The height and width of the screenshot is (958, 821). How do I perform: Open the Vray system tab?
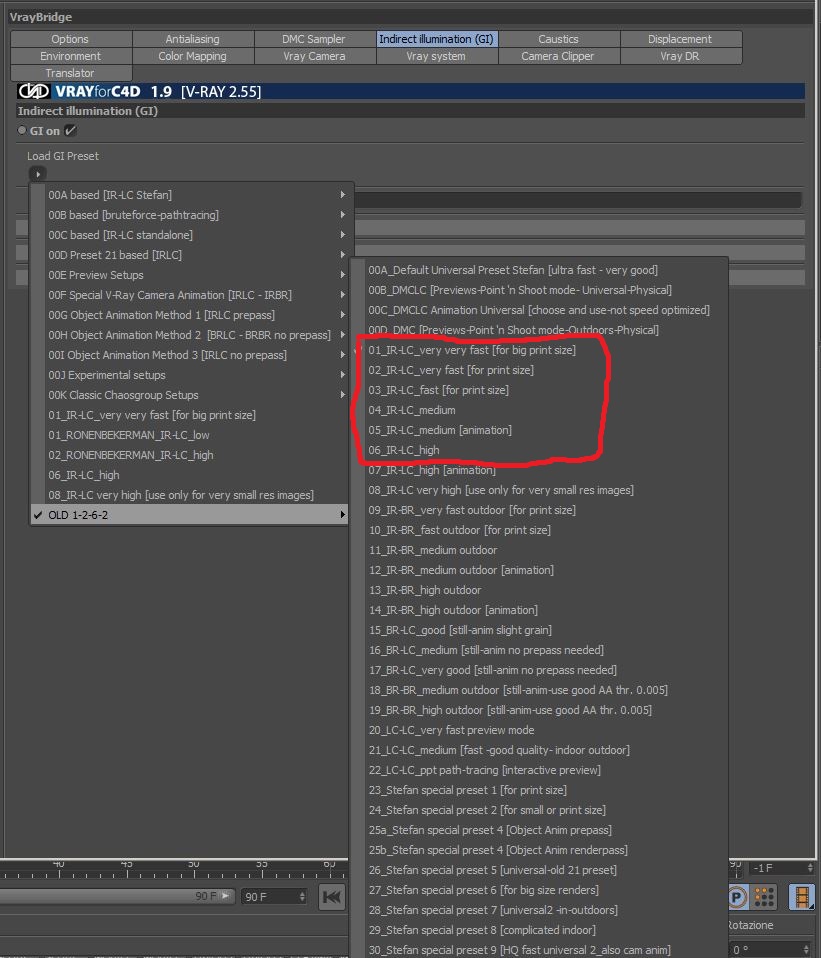(437, 56)
